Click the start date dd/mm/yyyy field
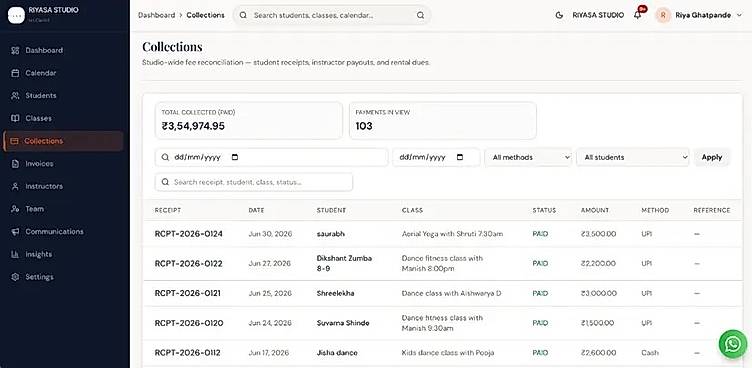This screenshot has width=752, height=368. point(271,157)
